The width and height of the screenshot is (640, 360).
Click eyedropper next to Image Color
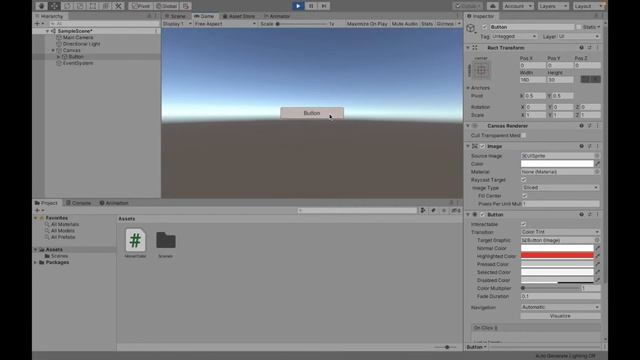[x=598, y=164]
